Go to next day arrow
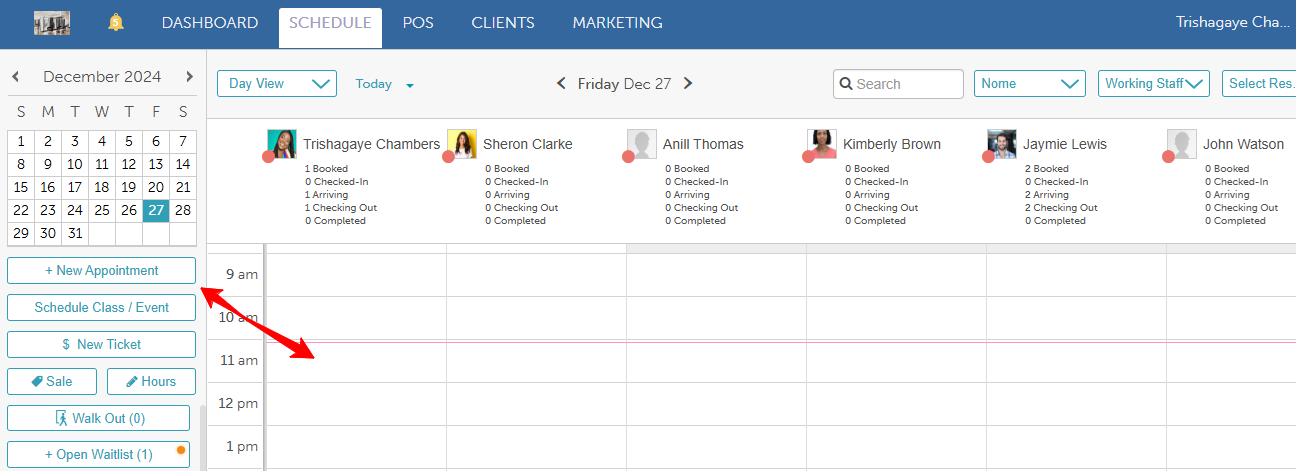 [x=688, y=84]
